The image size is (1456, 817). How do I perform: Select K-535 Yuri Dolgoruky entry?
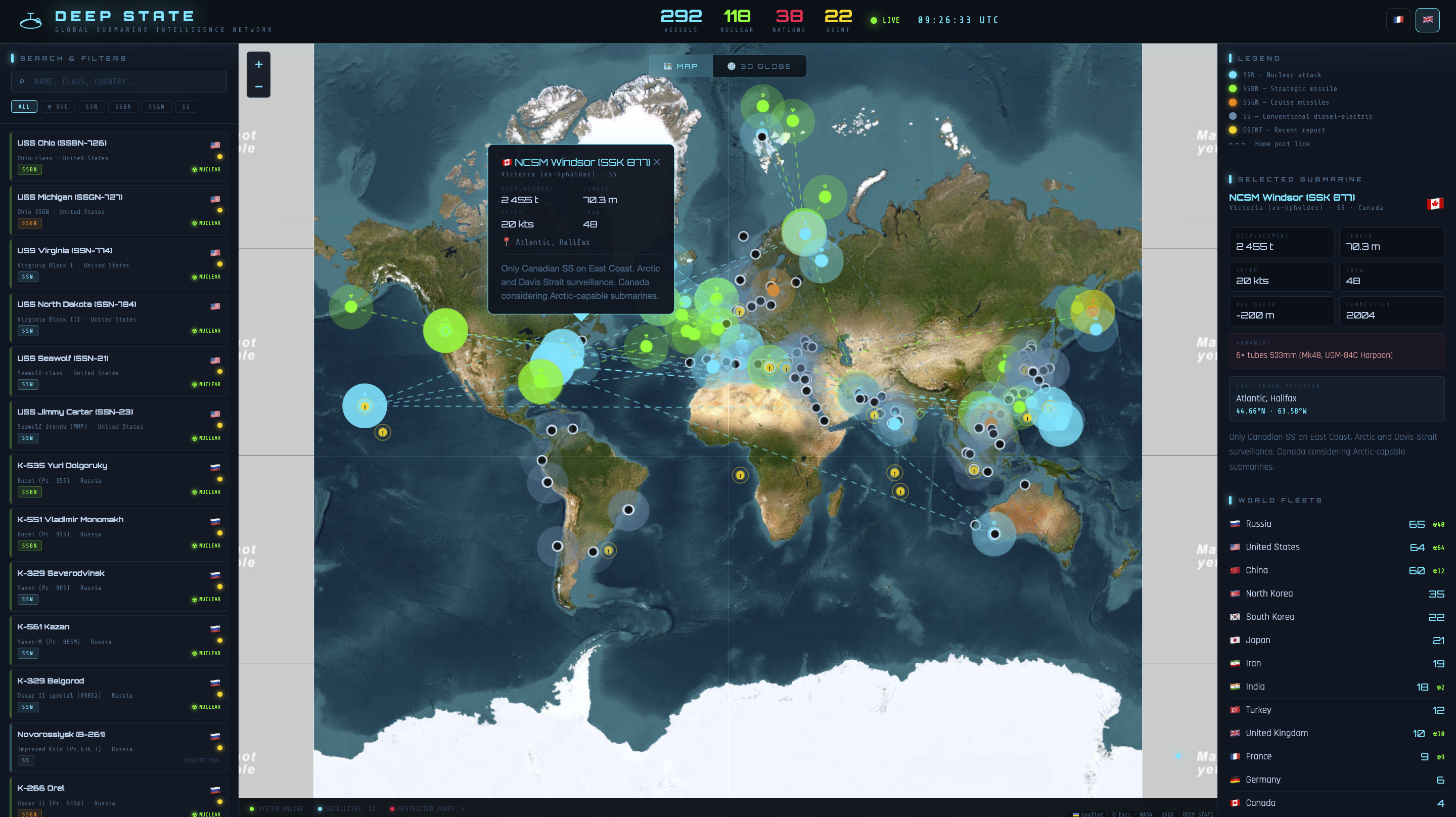[119, 479]
